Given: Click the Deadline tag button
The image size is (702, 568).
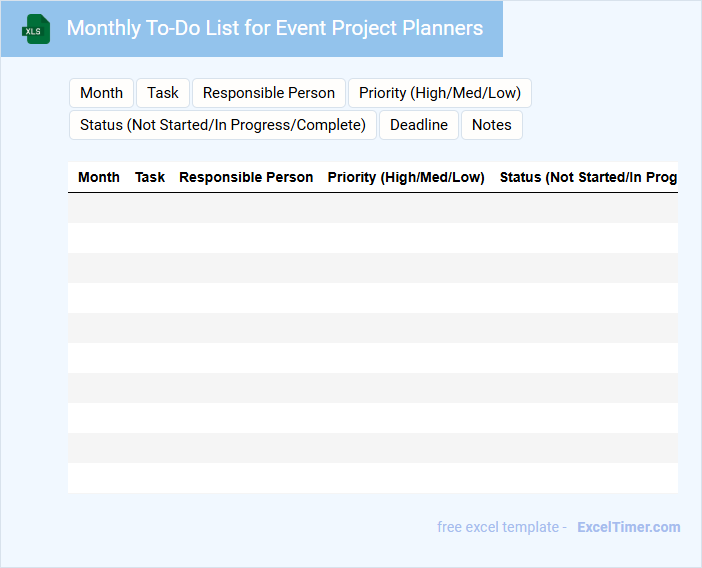Looking at the screenshot, I should (x=419, y=125).
